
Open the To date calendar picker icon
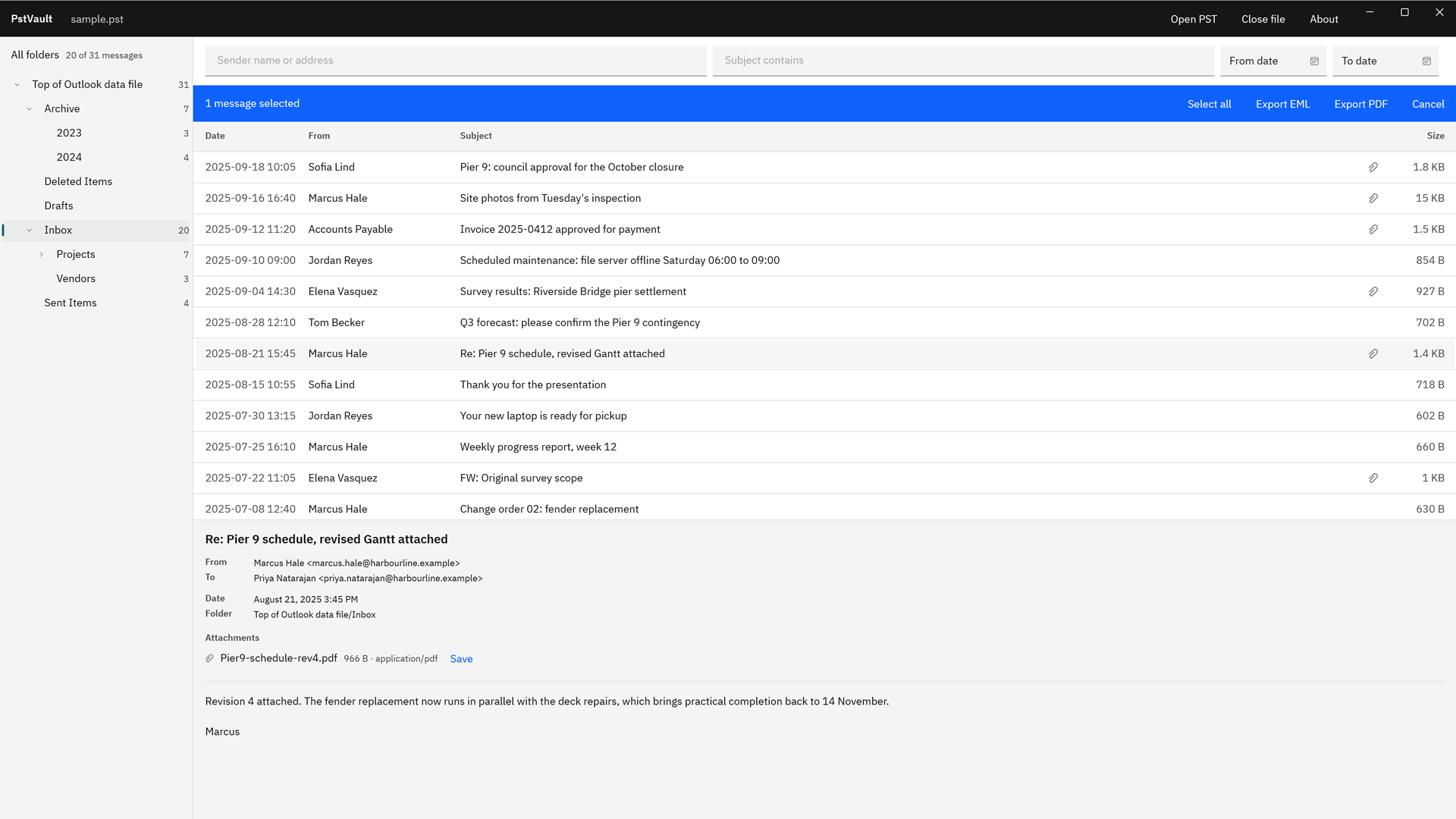[1426, 61]
